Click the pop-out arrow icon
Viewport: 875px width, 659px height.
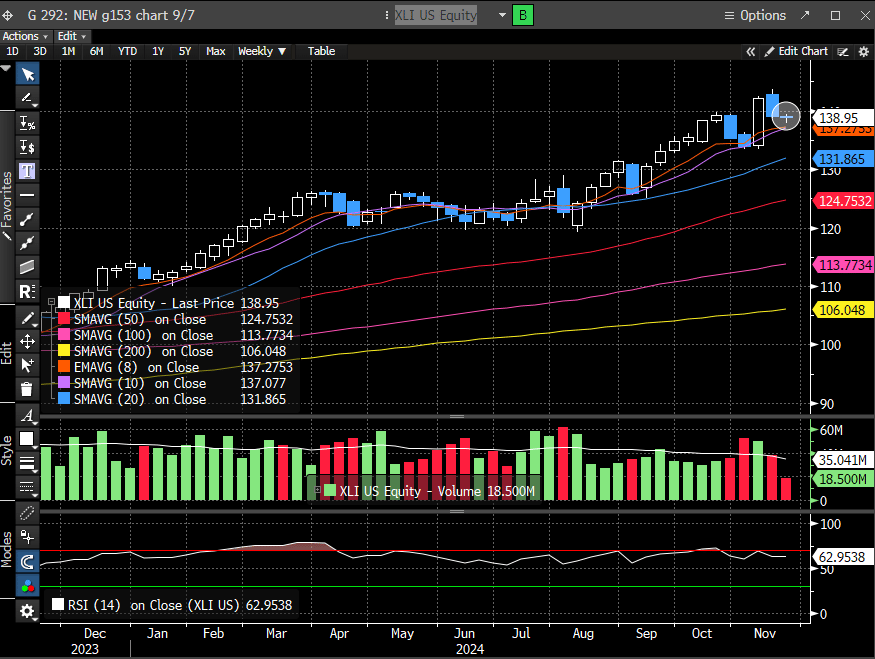click(805, 15)
